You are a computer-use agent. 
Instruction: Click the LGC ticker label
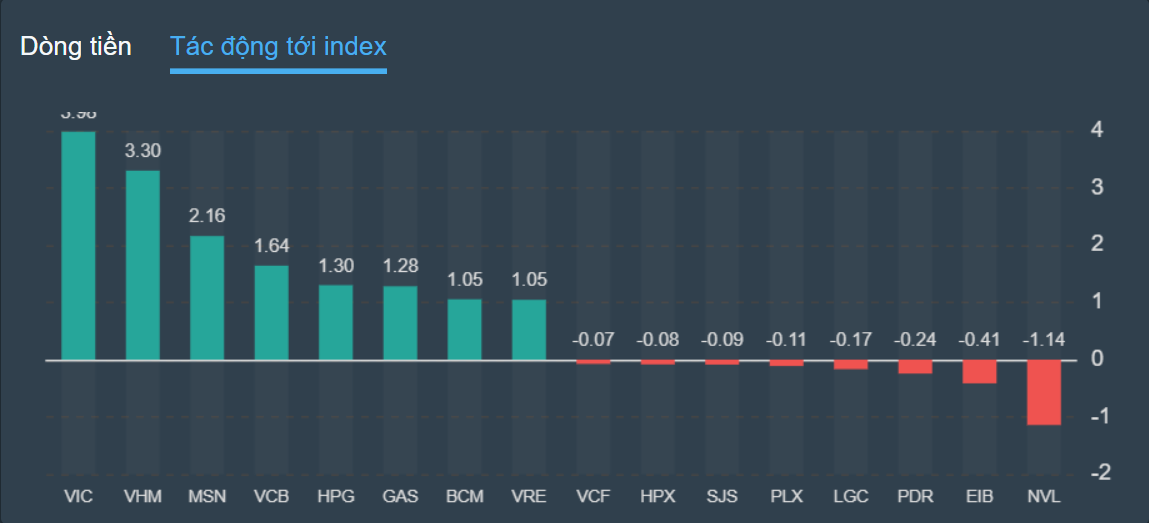point(851,496)
